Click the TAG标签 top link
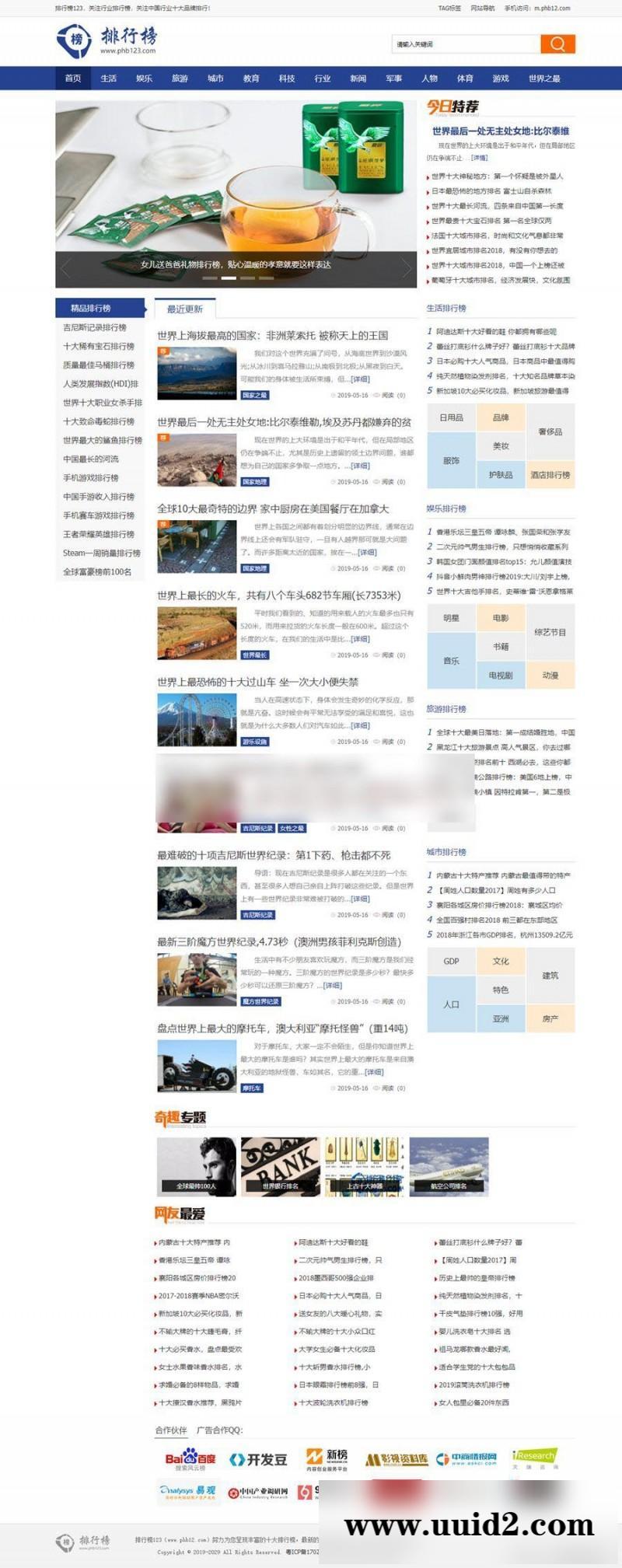 point(449,9)
